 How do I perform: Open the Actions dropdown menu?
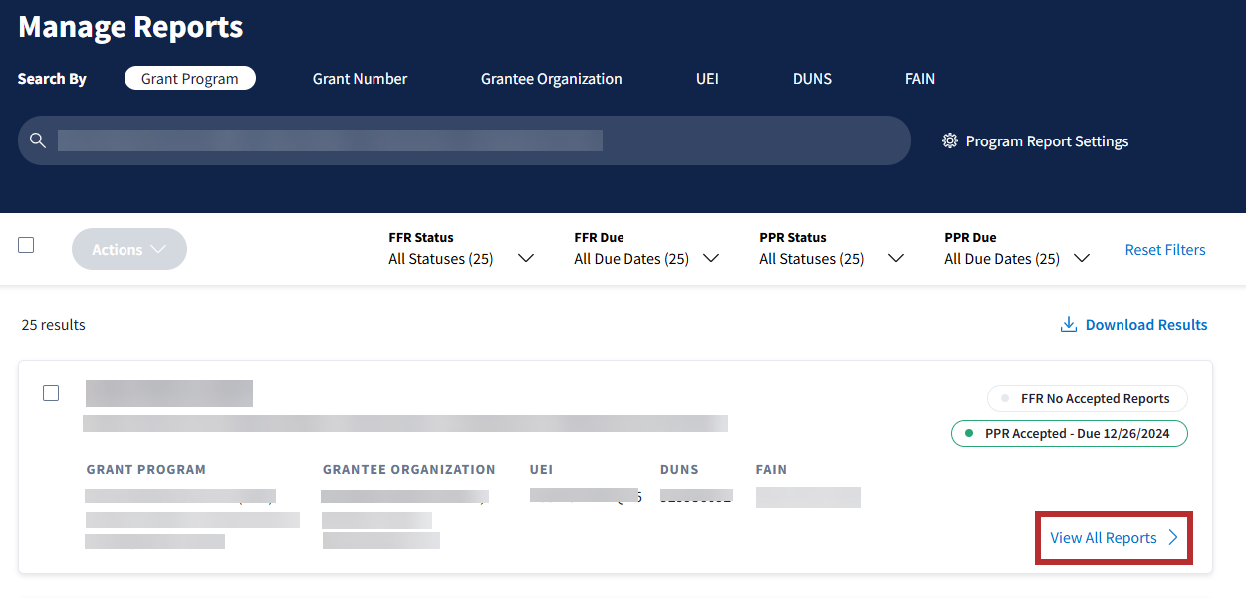point(129,250)
